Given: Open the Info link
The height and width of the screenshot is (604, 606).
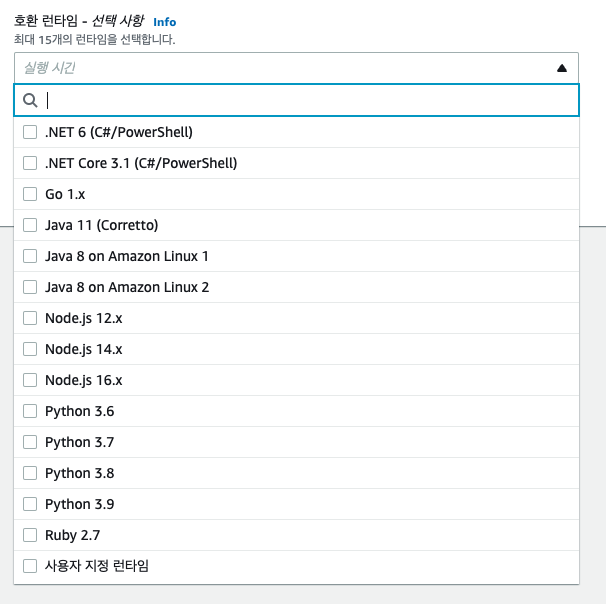Looking at the screenshot, I should [x=165, y=22].
